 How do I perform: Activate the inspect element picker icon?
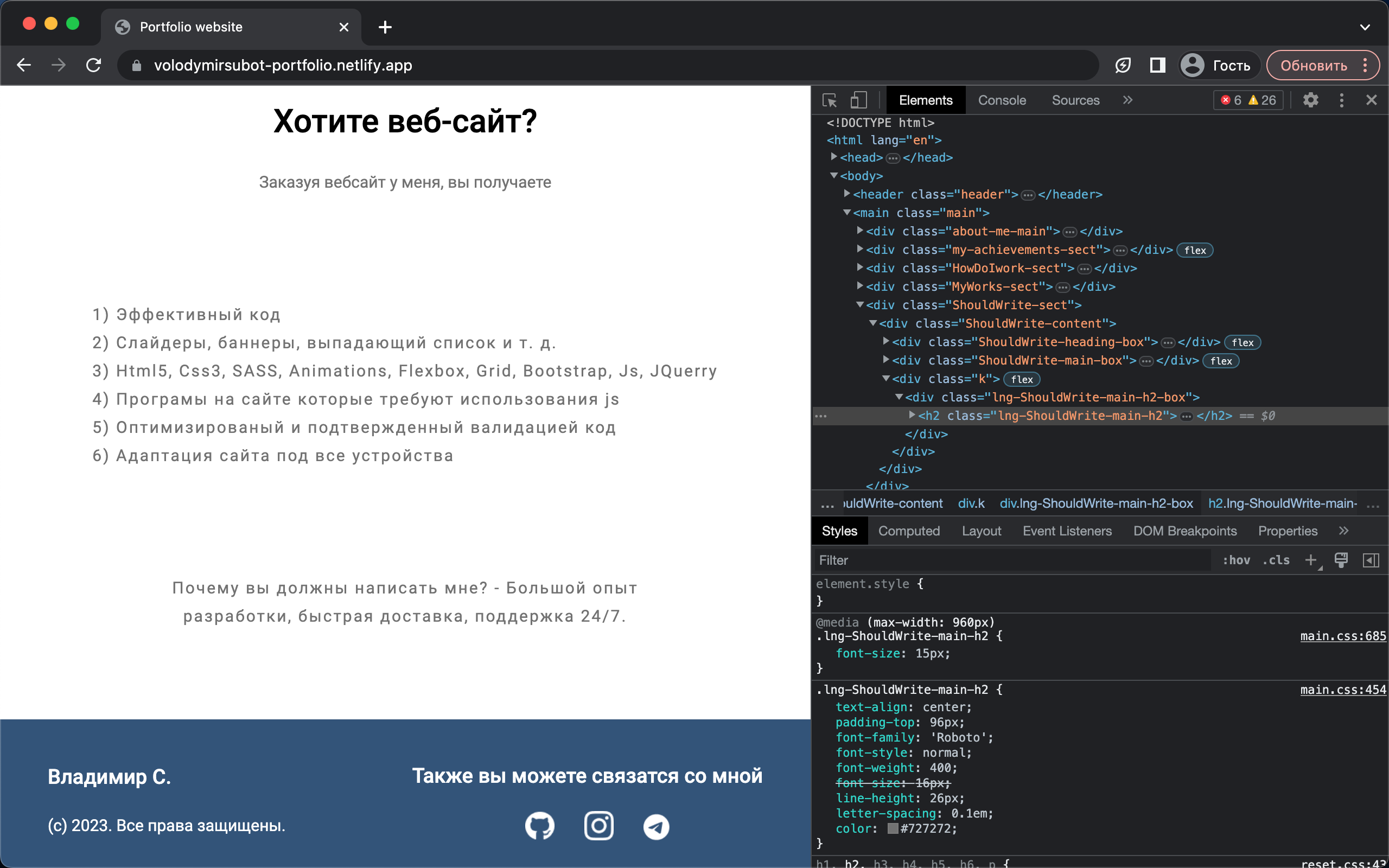[x=830, y=100]
